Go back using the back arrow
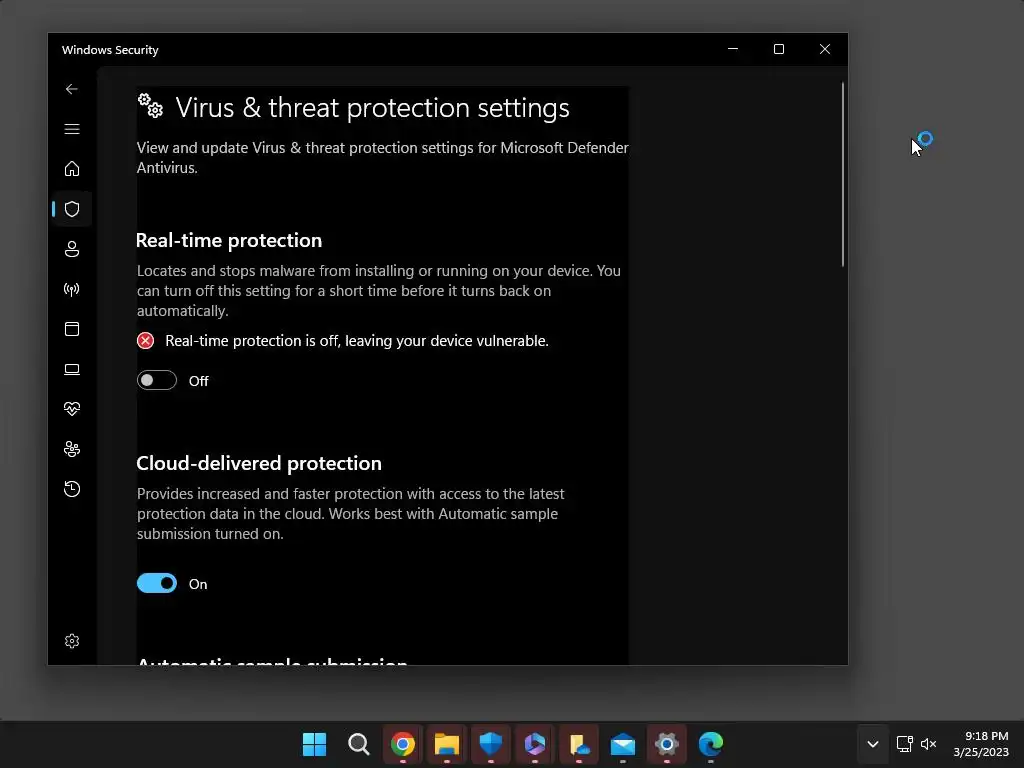The height and width of the screenshot is (768, 1024). click(72, 89)
